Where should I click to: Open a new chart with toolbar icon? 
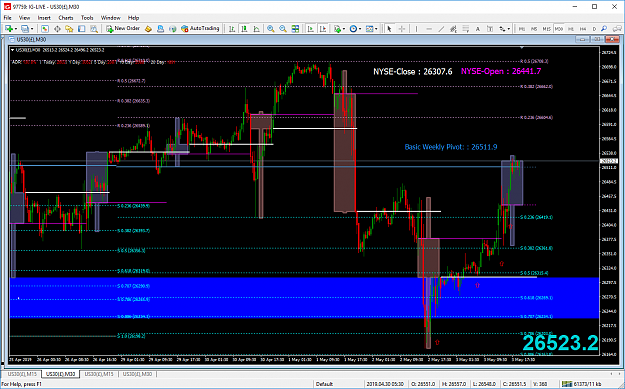(8, 29)
